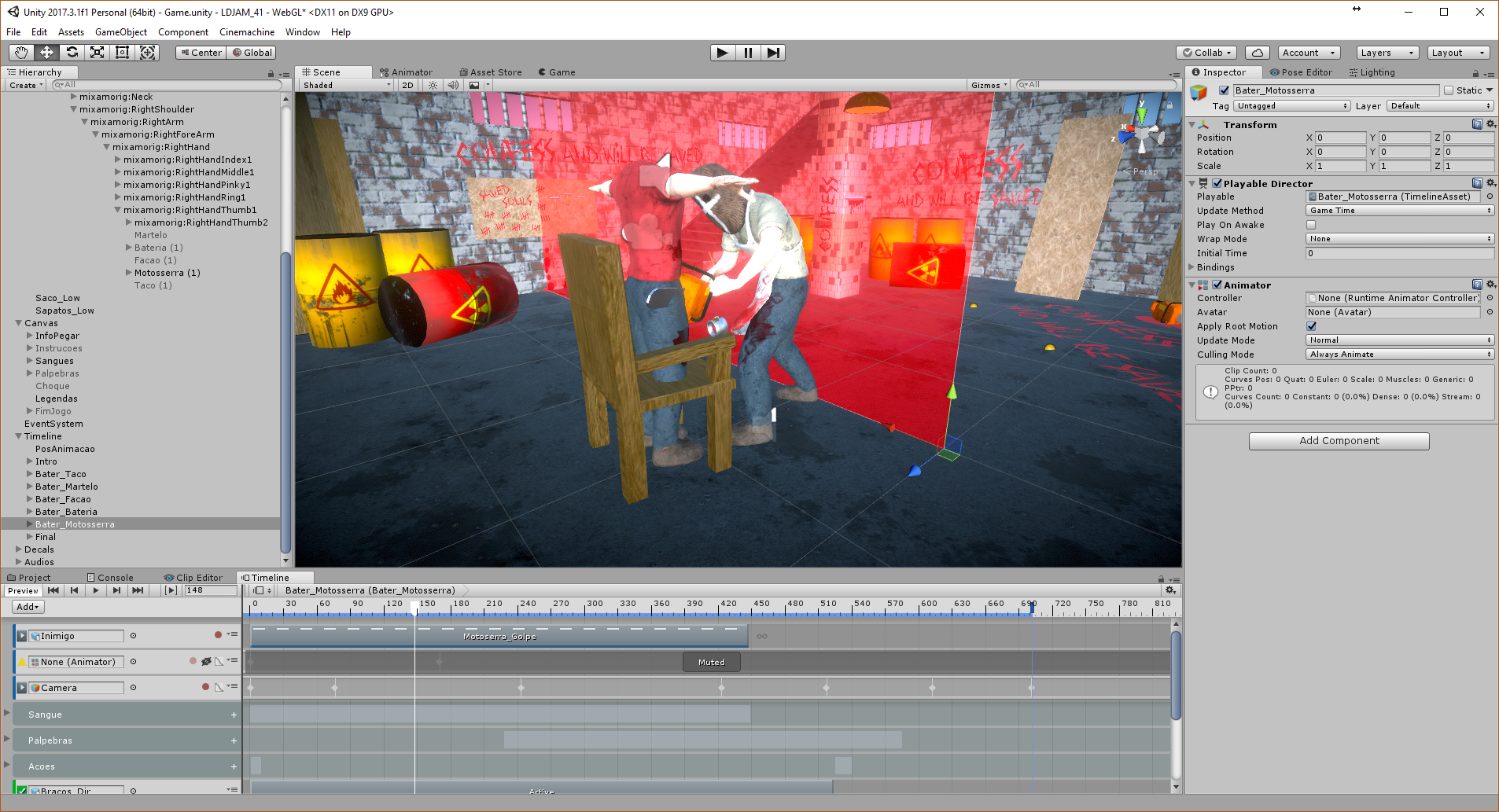Open the Culling Mode dropdown
This screenshot has height=812, width=1499.
pos(1400,355)
